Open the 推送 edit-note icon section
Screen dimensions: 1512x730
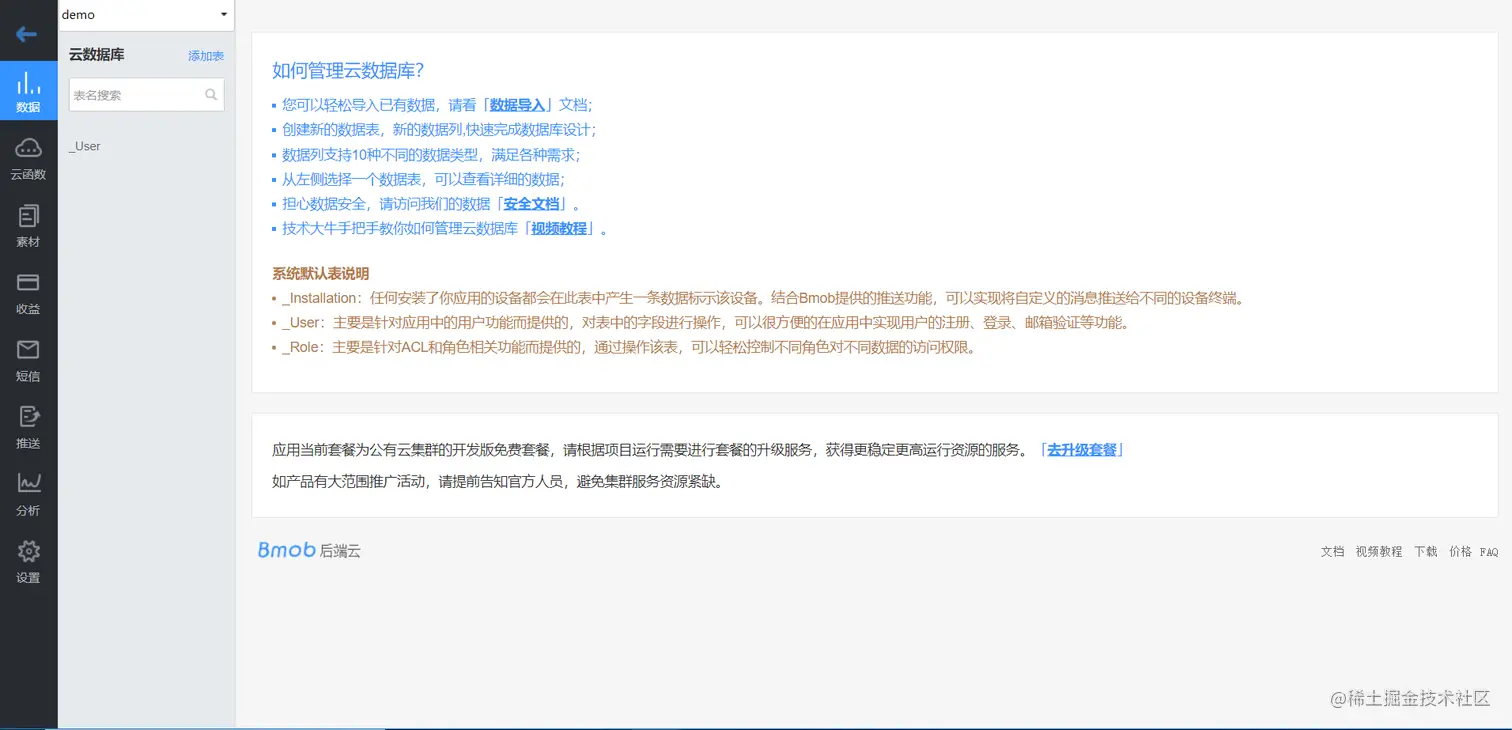(x=28, y=428)
